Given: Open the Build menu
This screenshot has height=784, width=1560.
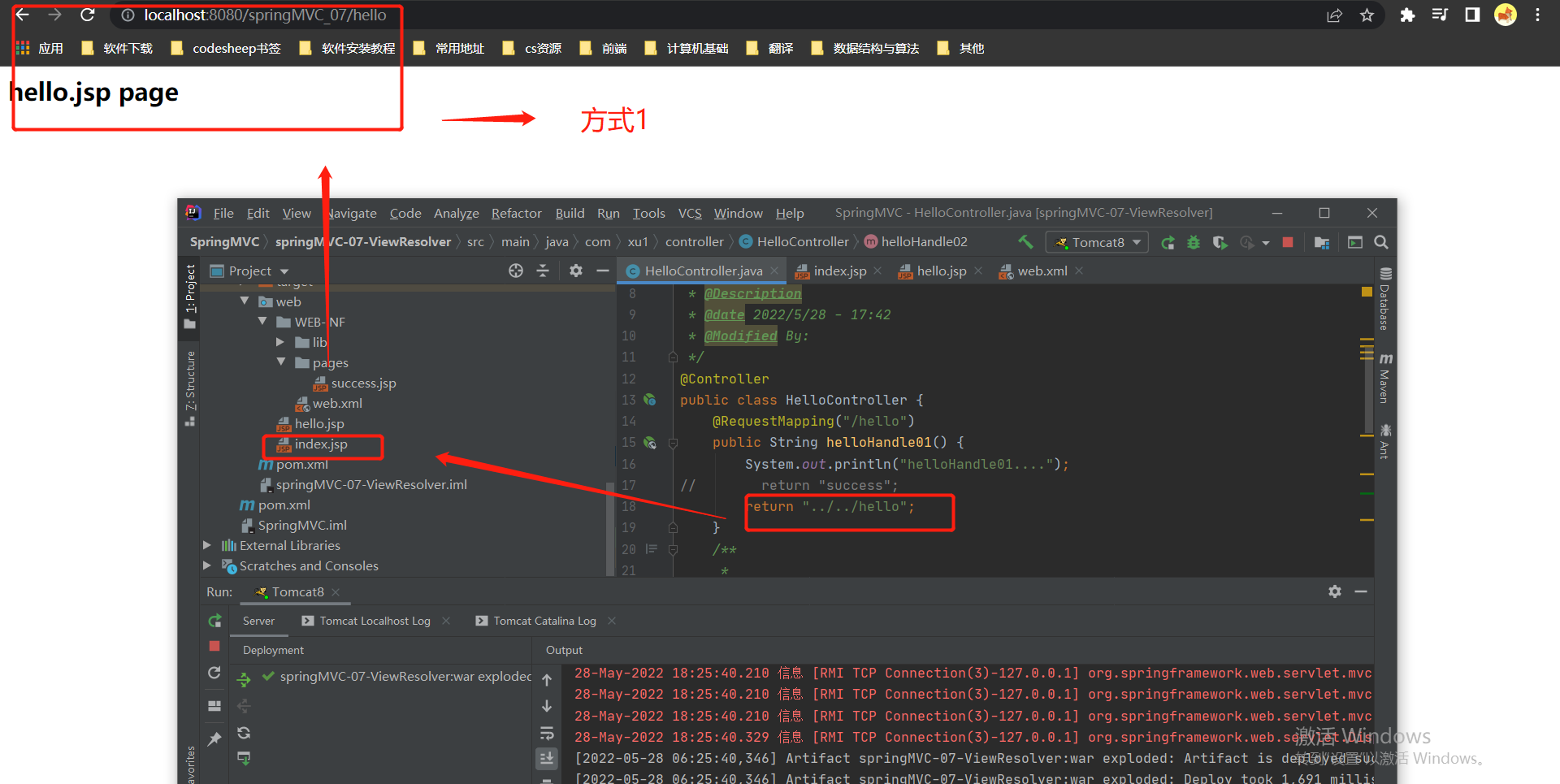Looking at the screenshot, I should 570,213.
